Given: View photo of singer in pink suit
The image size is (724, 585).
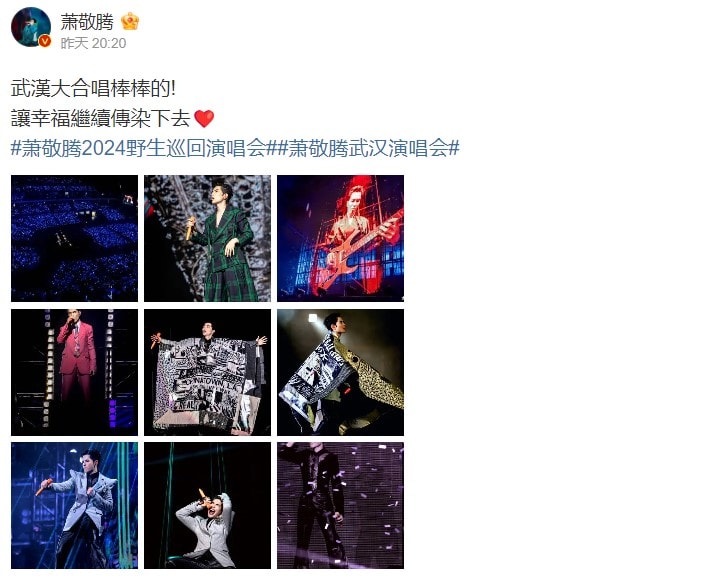Looking at the screenshot, I should (74, 372).
